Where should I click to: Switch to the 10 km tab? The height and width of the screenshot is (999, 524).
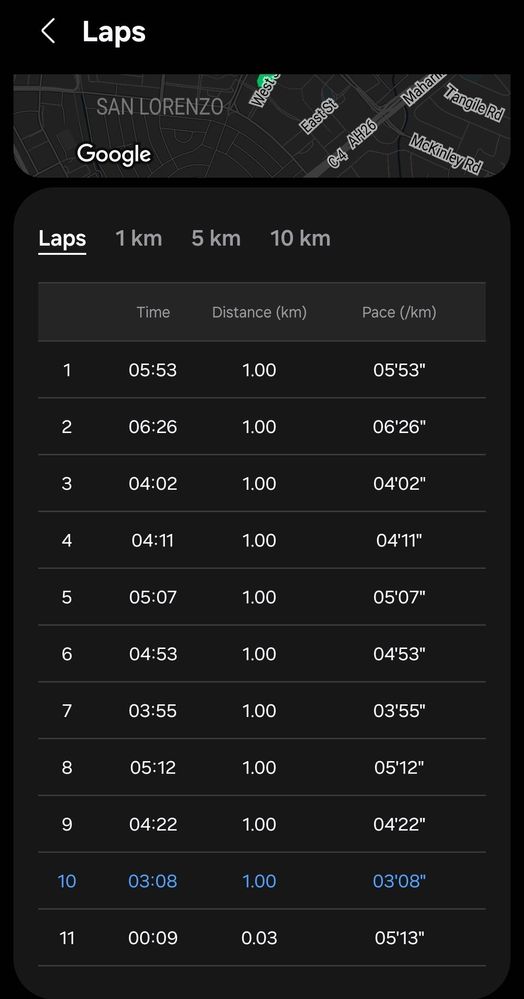pyautogui.click(x=300, y=239)
